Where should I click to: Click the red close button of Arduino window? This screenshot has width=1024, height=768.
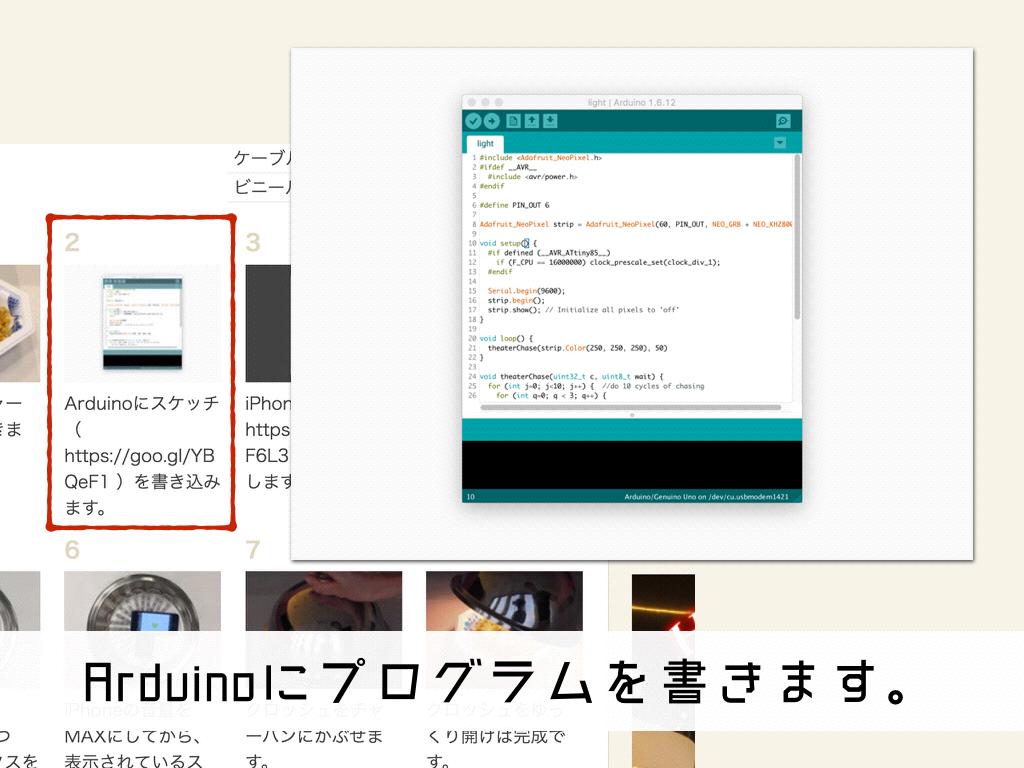(x=472, y=103)
